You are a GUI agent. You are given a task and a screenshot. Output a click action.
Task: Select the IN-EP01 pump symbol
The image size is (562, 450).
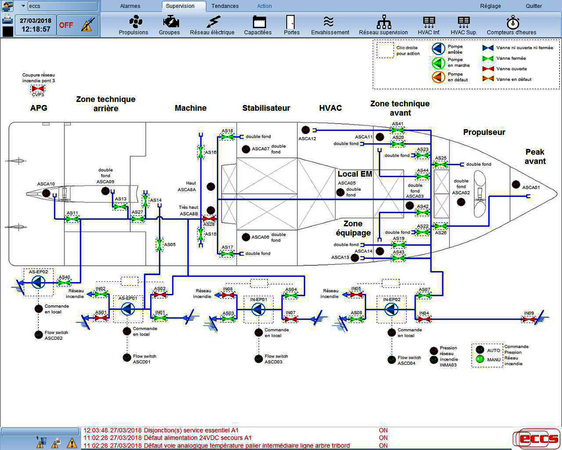click(x=258, y=310)
